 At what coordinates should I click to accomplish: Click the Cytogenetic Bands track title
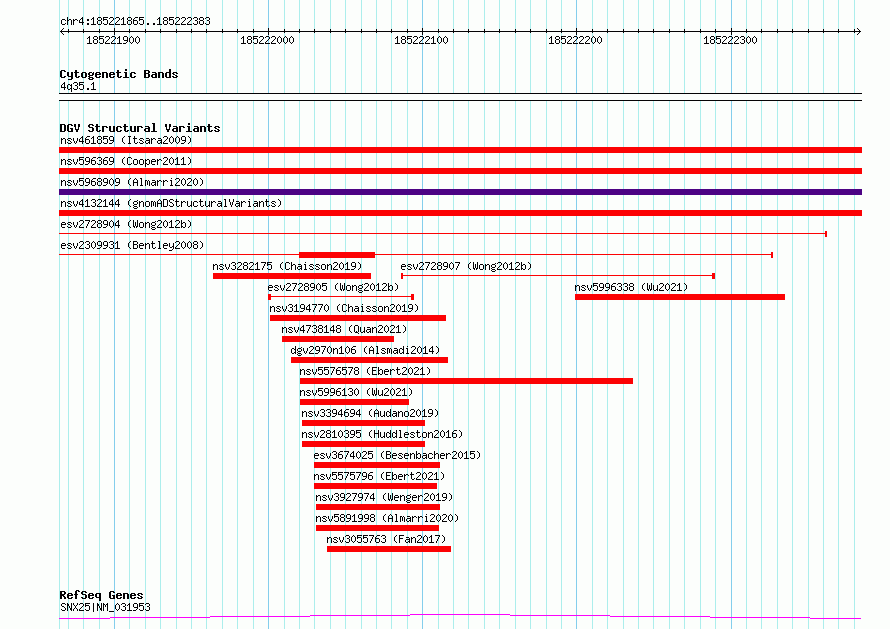[x=119, y=74]
